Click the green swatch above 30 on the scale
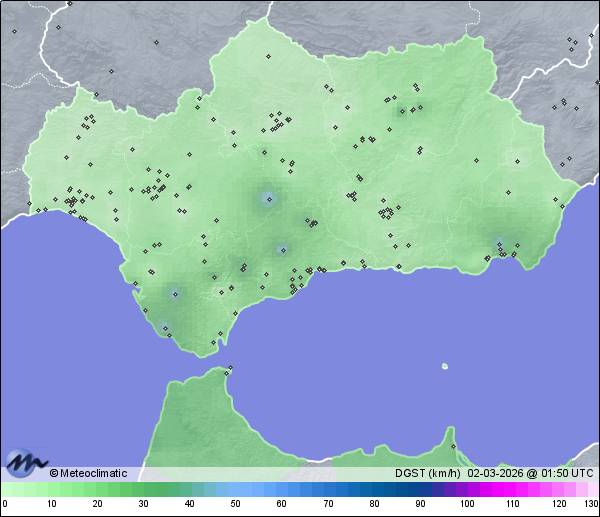 click(x=143, y=489)
